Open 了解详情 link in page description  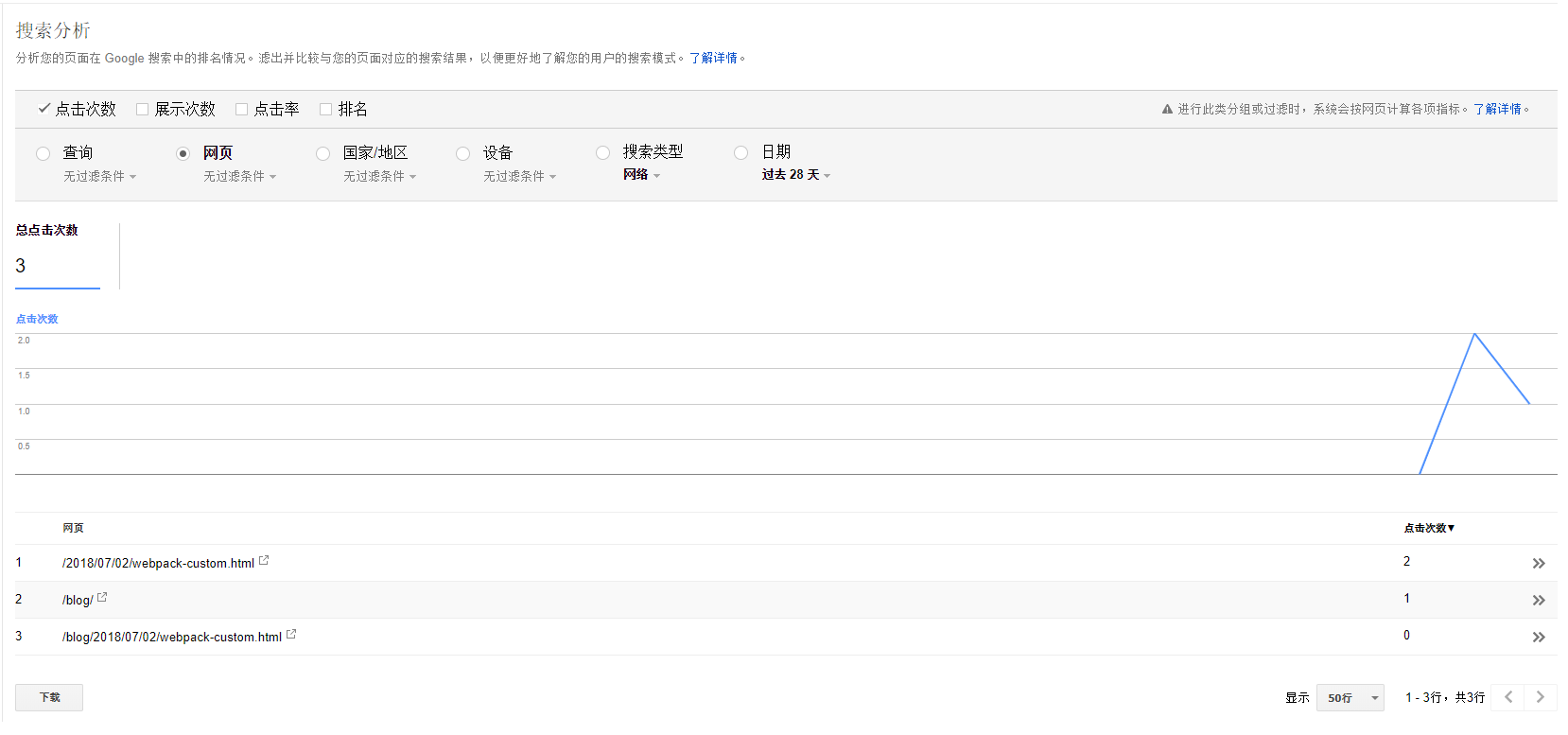[713, 58]
